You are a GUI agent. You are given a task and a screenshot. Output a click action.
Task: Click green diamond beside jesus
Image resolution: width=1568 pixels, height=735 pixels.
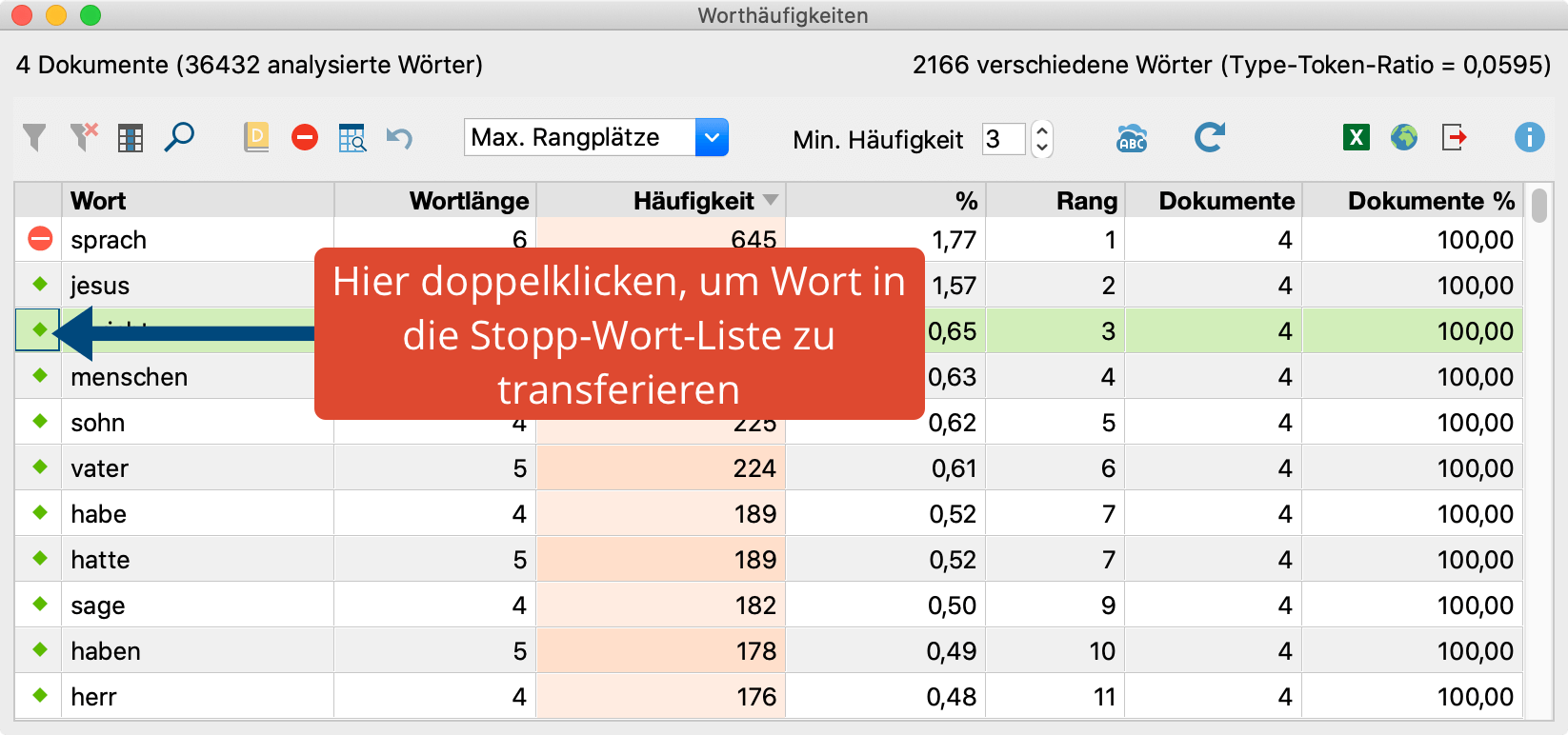tap(40, 284)
